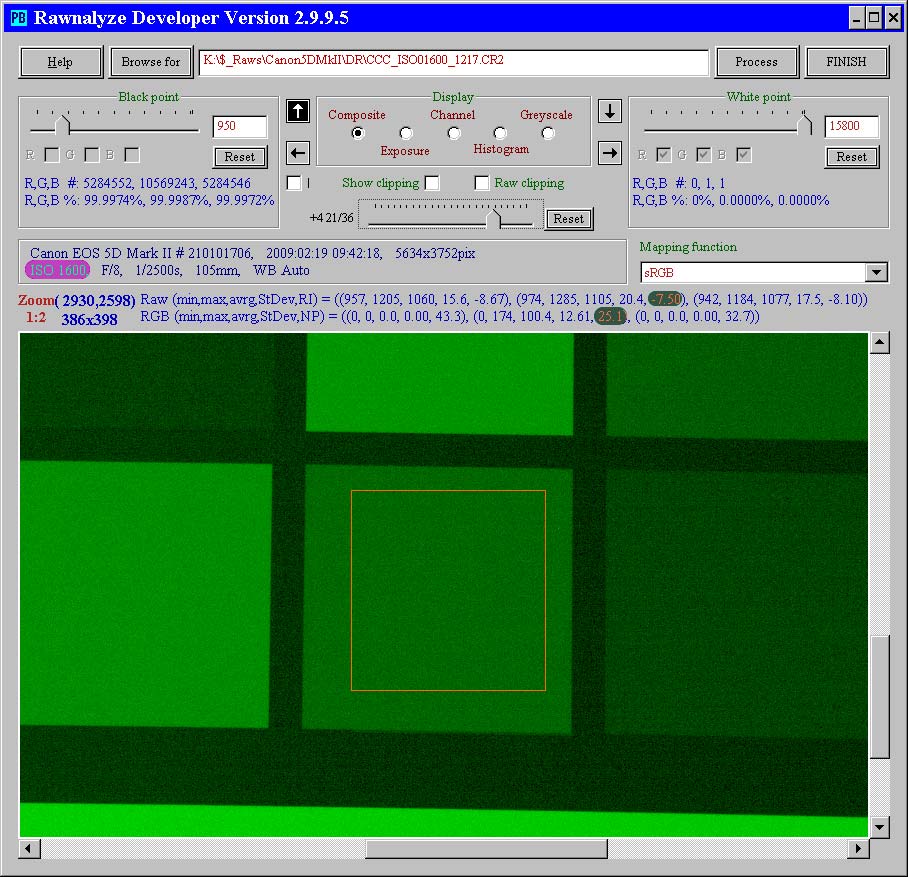This screenshot has height=877, width=908.
Task: Select the Histogram display radio button
Action: [x=500, y=133]
